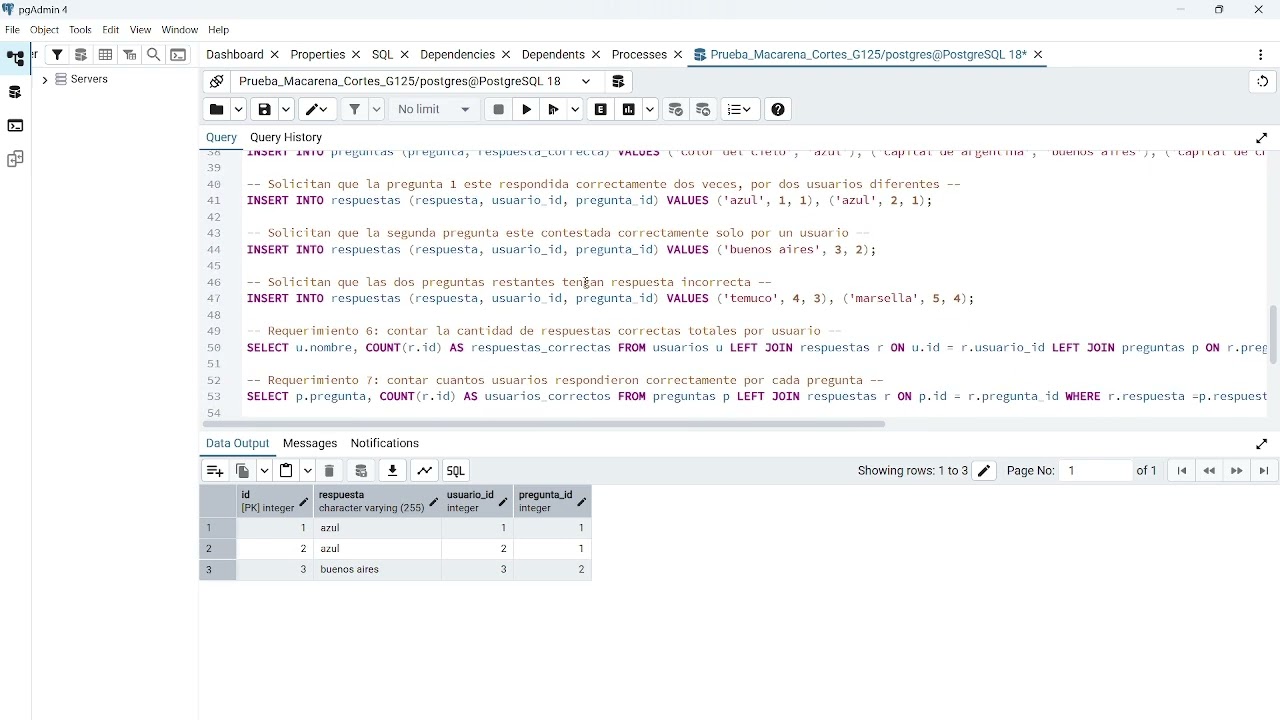Click the connection status icon
The height and width of the screenshot is (720, 1280).
click(x=216, y=82)
